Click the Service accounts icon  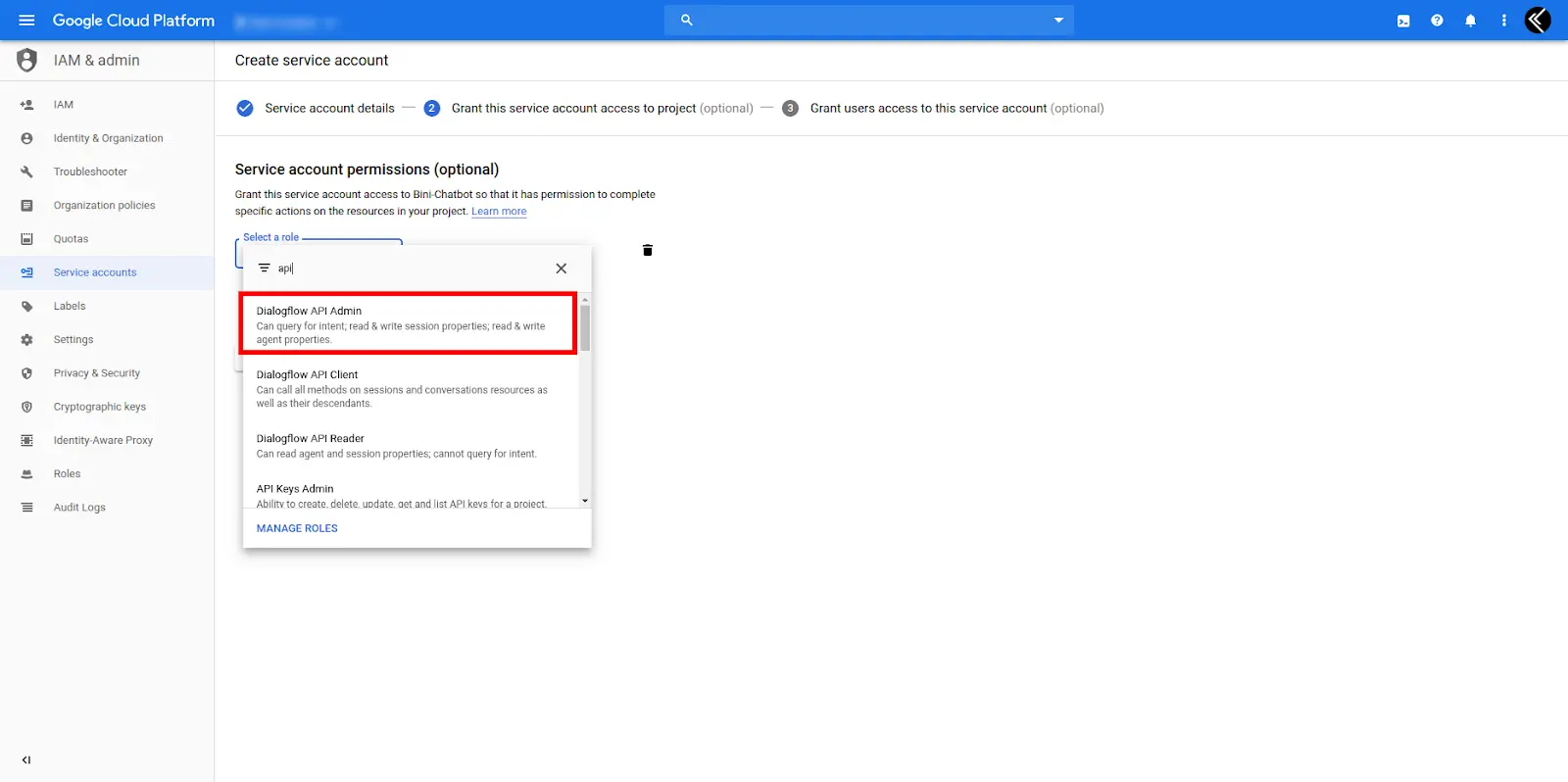[x=26, y=272]
